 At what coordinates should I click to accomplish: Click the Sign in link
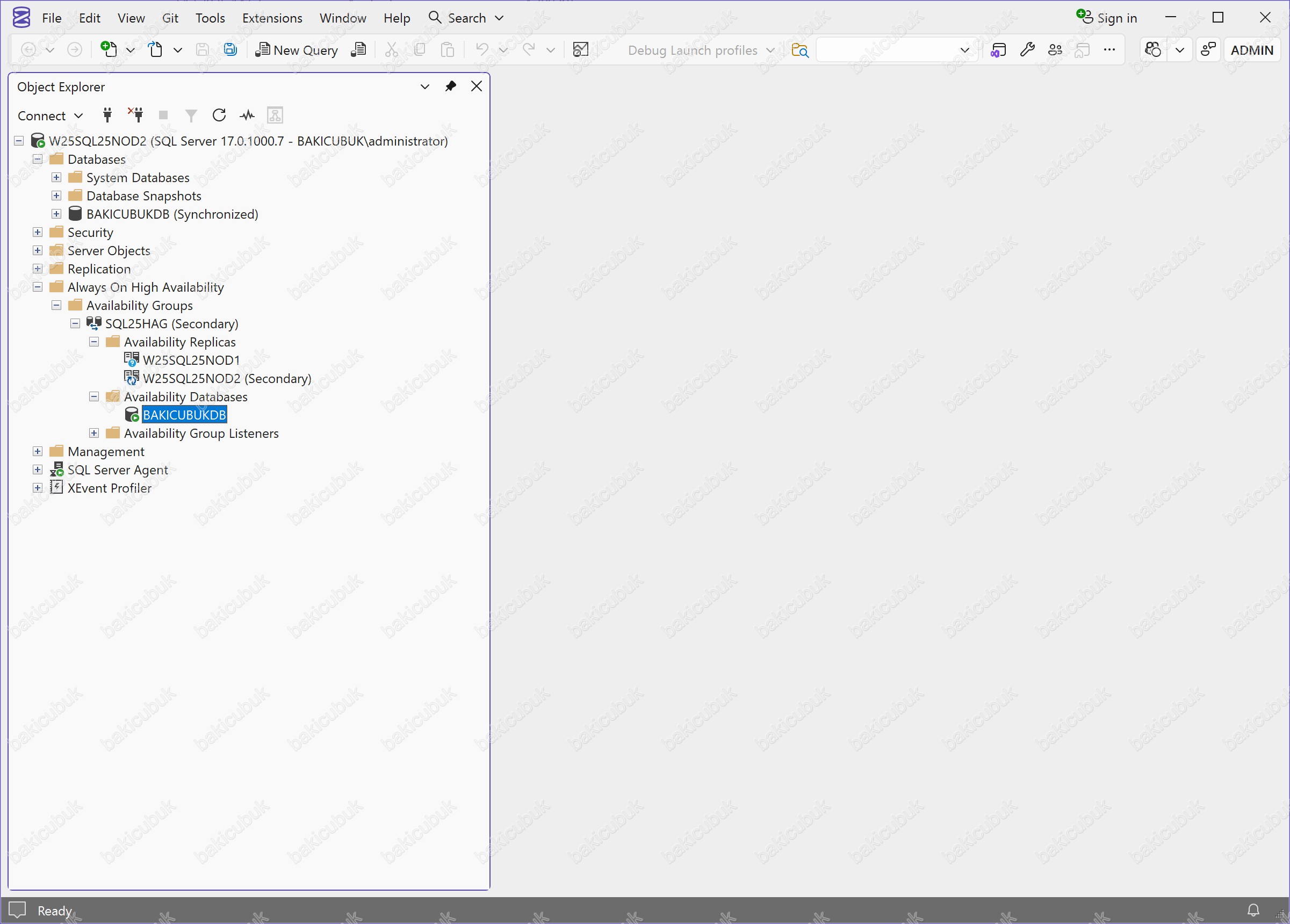point(1116,18)
